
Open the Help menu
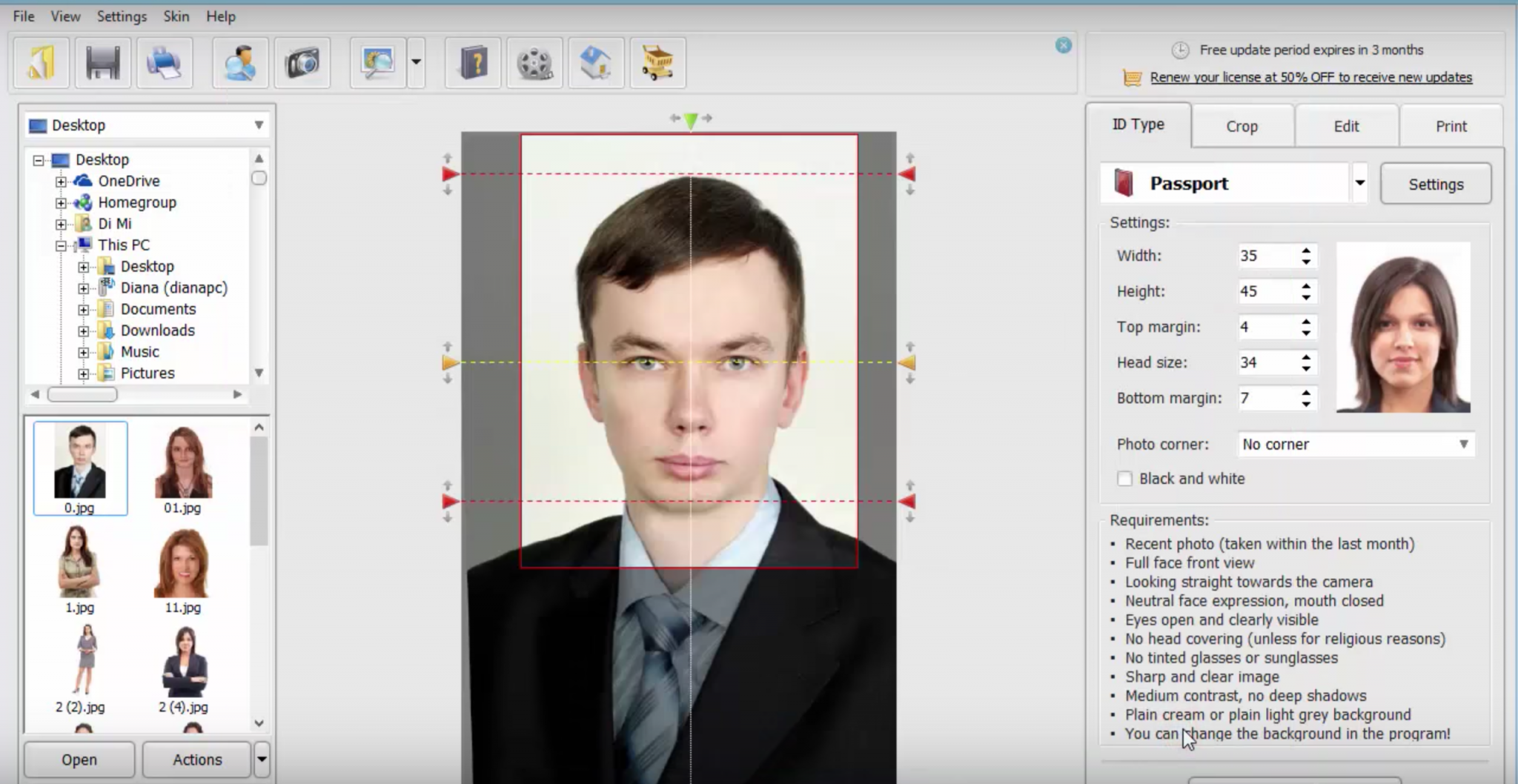pyautogui.click(x=220, y=16)
